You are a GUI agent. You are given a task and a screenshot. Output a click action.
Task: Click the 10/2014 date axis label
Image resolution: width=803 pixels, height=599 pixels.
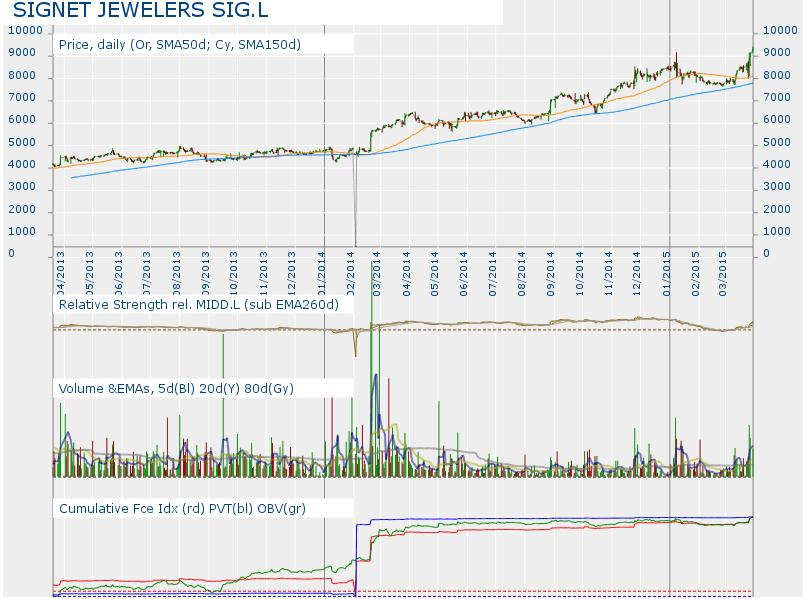[580, 274]
